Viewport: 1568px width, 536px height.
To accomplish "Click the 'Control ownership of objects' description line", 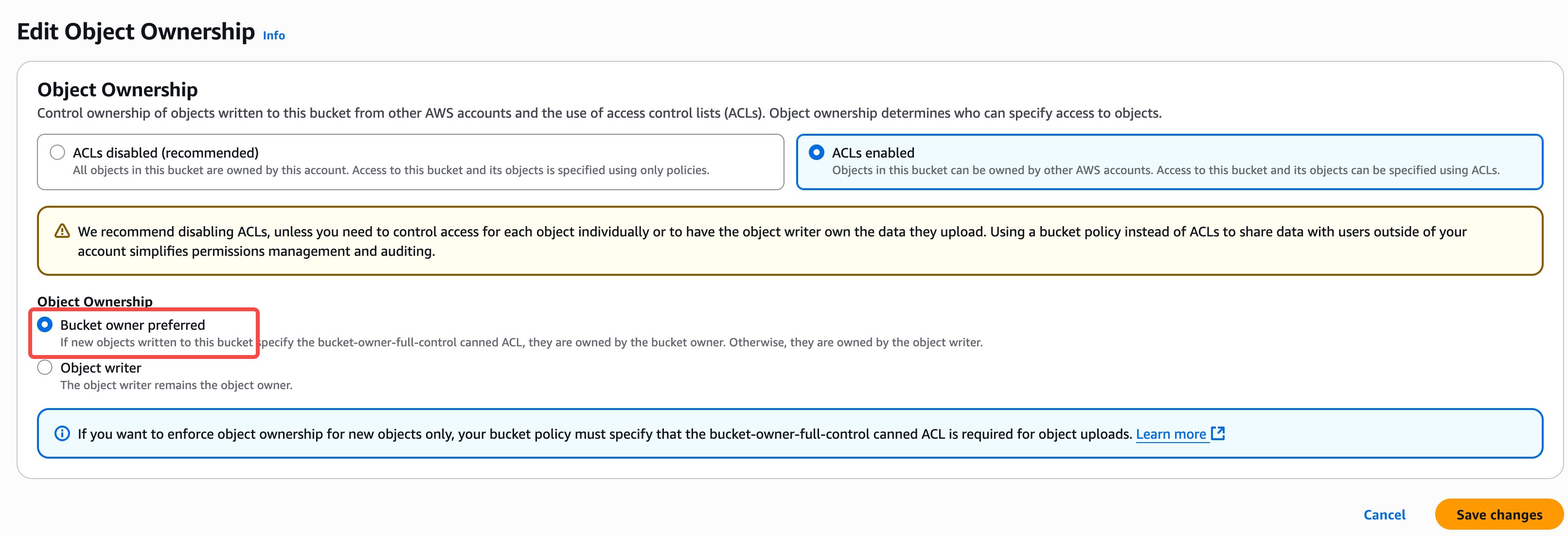I will point(599,113).
